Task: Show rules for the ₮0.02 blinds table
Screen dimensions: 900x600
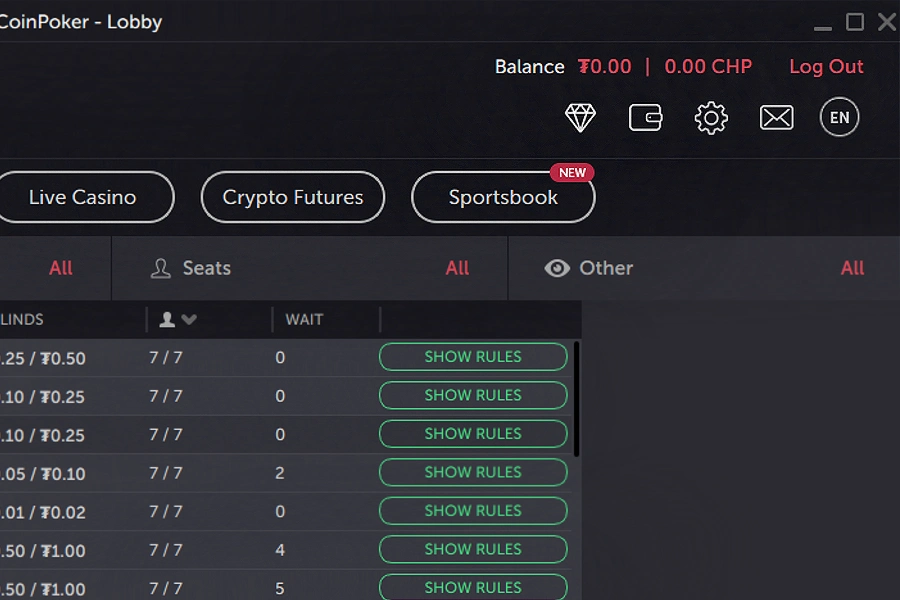Action: point(473,511)
